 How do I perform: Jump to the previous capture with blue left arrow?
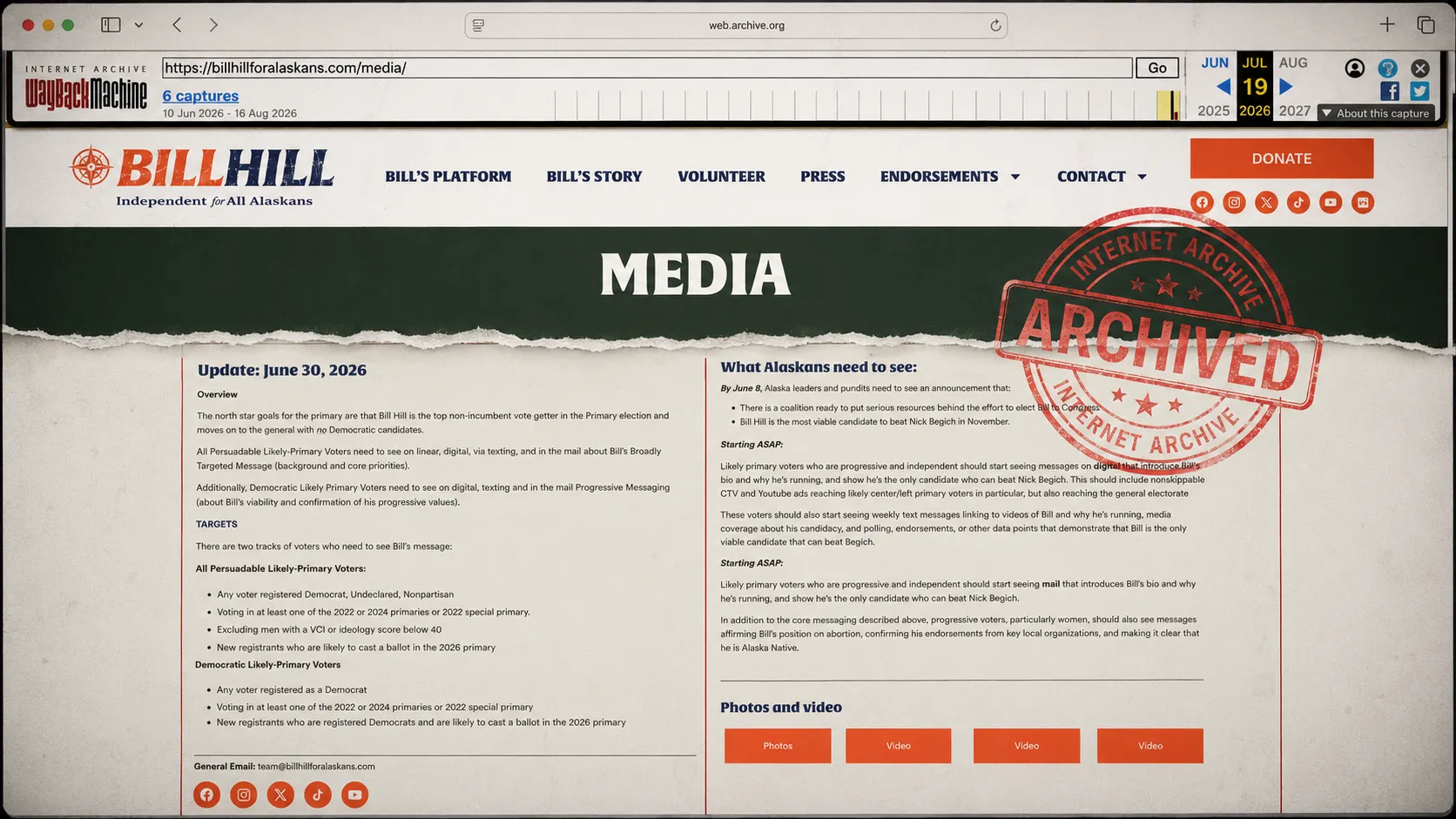[1223, 87]
